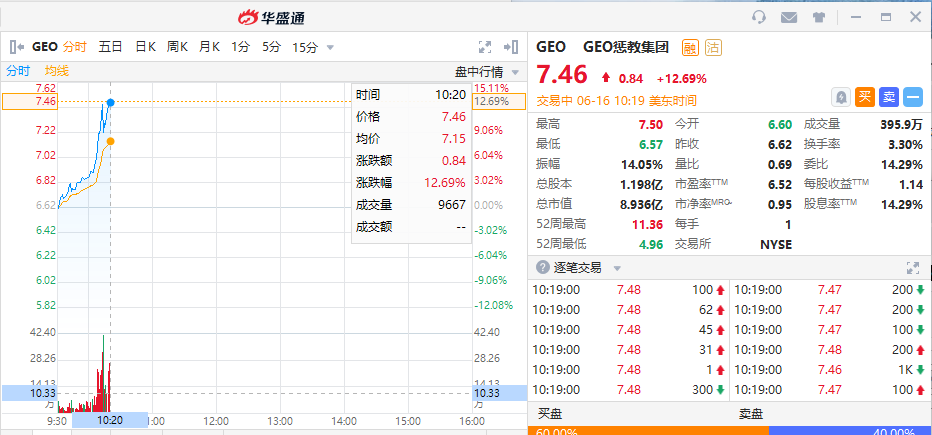Screen dimensions: 932x435
Task: Collapse the right quote panel icon
Action: point(511,47)
